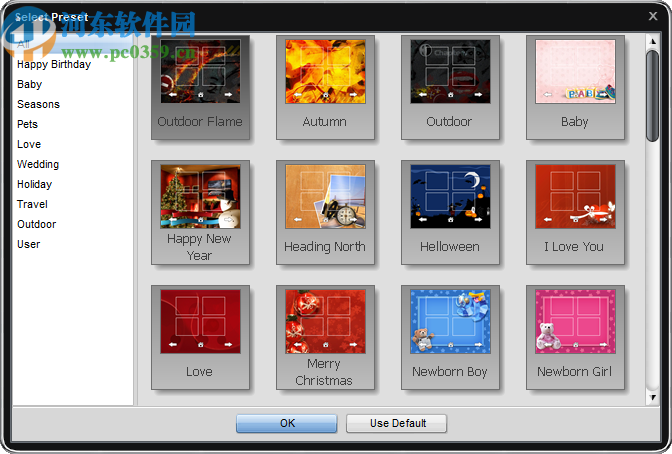Pick the Newborn Boy preset
This screenshot has height=454, width=672.
450,337
